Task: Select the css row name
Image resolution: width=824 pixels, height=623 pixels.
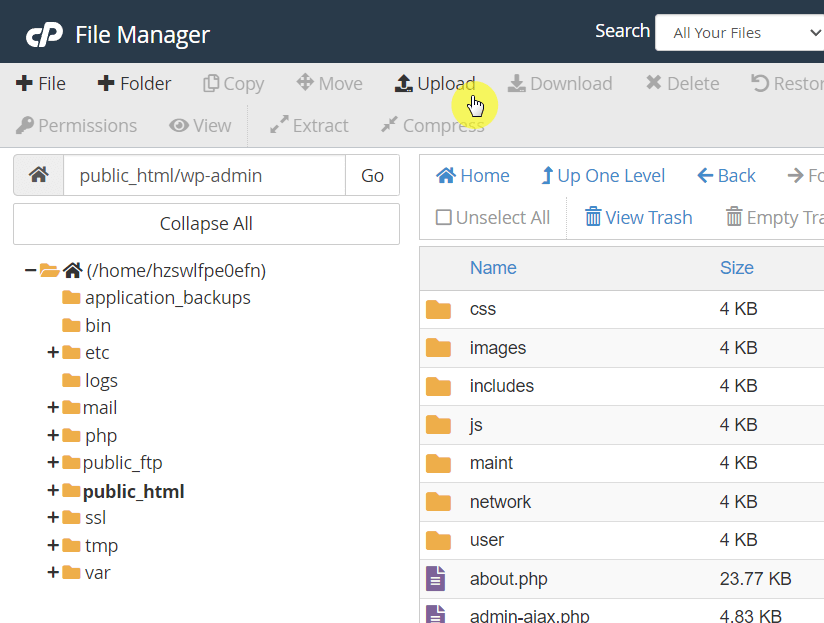Action: 482,309
